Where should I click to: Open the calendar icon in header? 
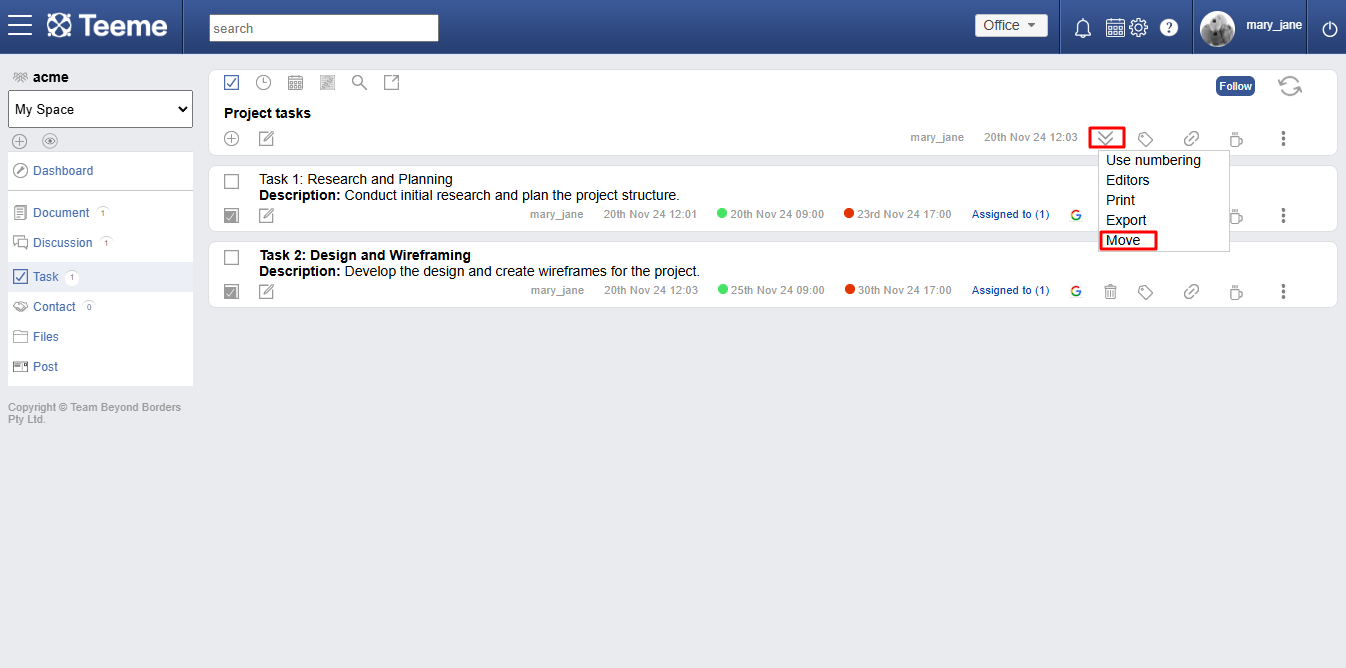(1115, 28)
